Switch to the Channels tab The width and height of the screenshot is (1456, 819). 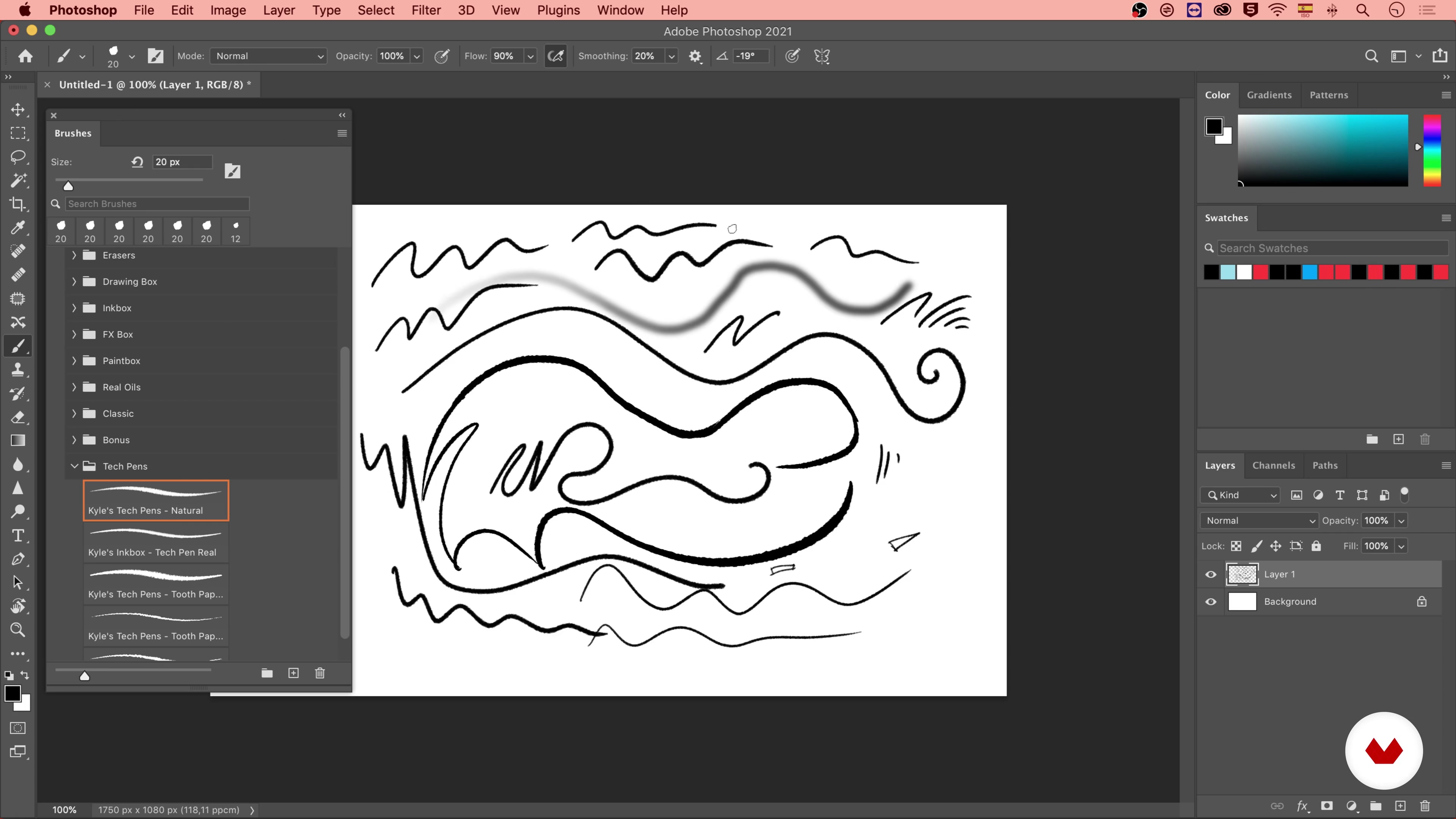1274,465
